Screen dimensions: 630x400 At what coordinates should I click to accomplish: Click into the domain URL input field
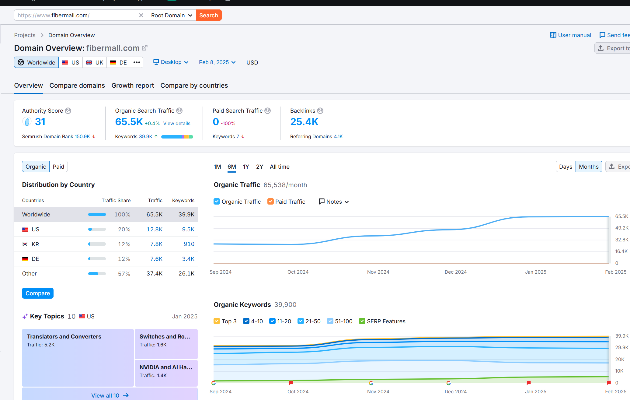(x=76, y=15)
